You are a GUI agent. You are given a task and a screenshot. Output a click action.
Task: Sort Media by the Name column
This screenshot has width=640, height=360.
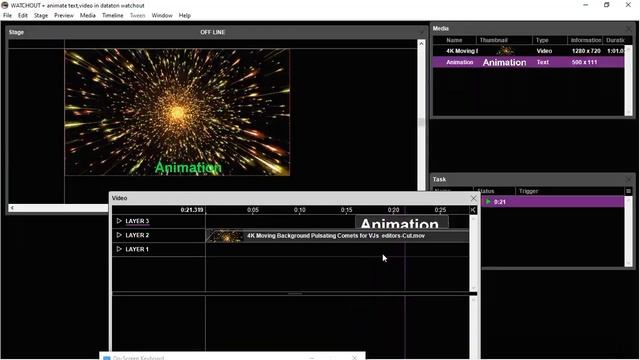click(x=454, y=40)
